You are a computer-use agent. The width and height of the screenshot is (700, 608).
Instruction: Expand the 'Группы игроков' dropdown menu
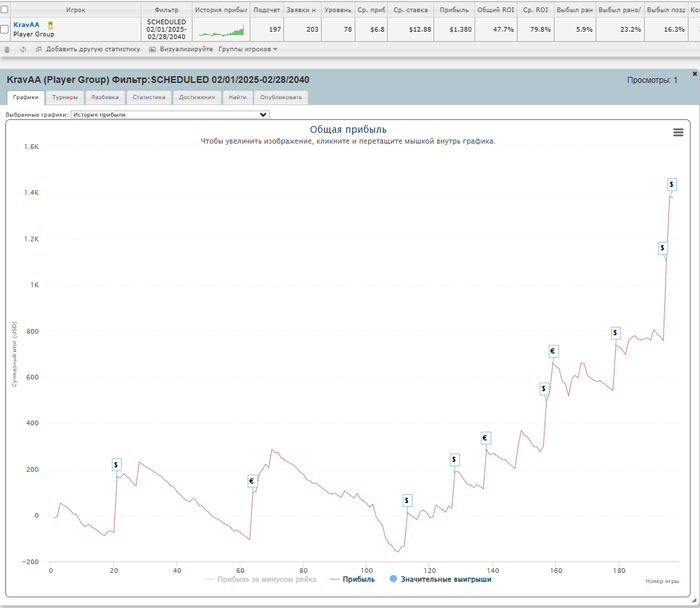click(248, 49)
